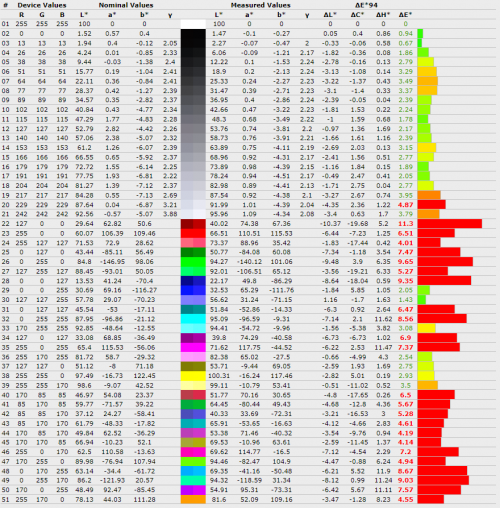Viewport: 500px width, 508px height.
Task: Click the Nominal Values header
Action: (x=126, y=5)
